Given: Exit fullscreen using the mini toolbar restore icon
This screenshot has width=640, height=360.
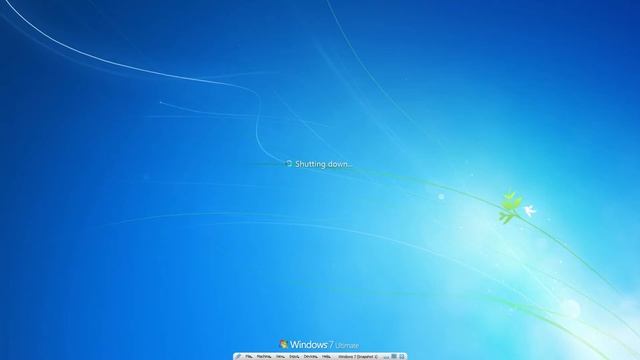Looking at the screenshot, I should coord(394,356).
